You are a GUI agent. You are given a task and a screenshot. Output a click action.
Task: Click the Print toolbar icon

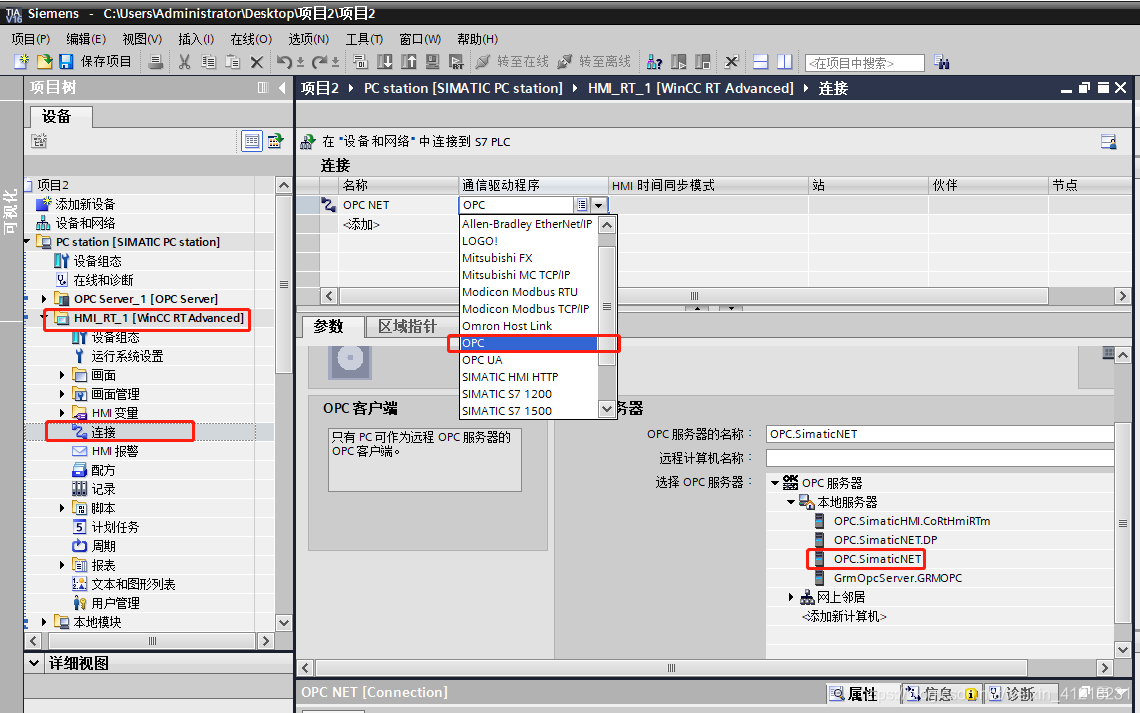coord(155,62)
